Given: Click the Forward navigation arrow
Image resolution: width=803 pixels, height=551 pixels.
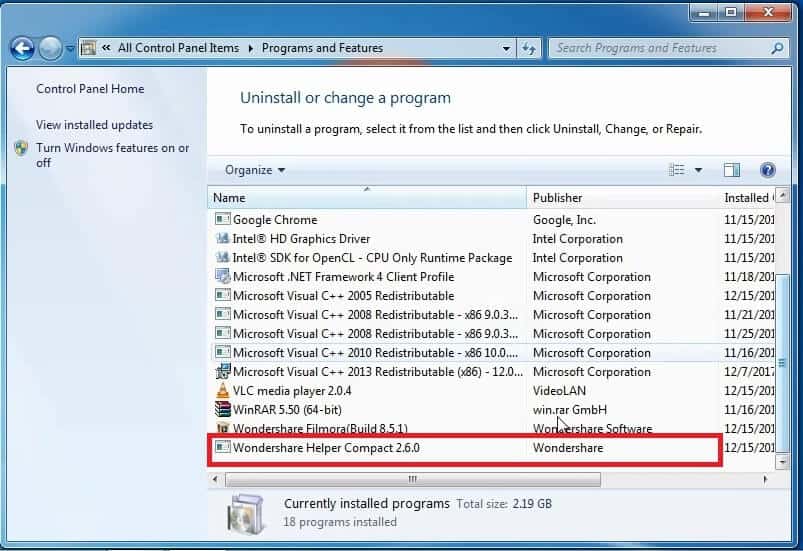Looking at the screenshot, I should 50,49.
